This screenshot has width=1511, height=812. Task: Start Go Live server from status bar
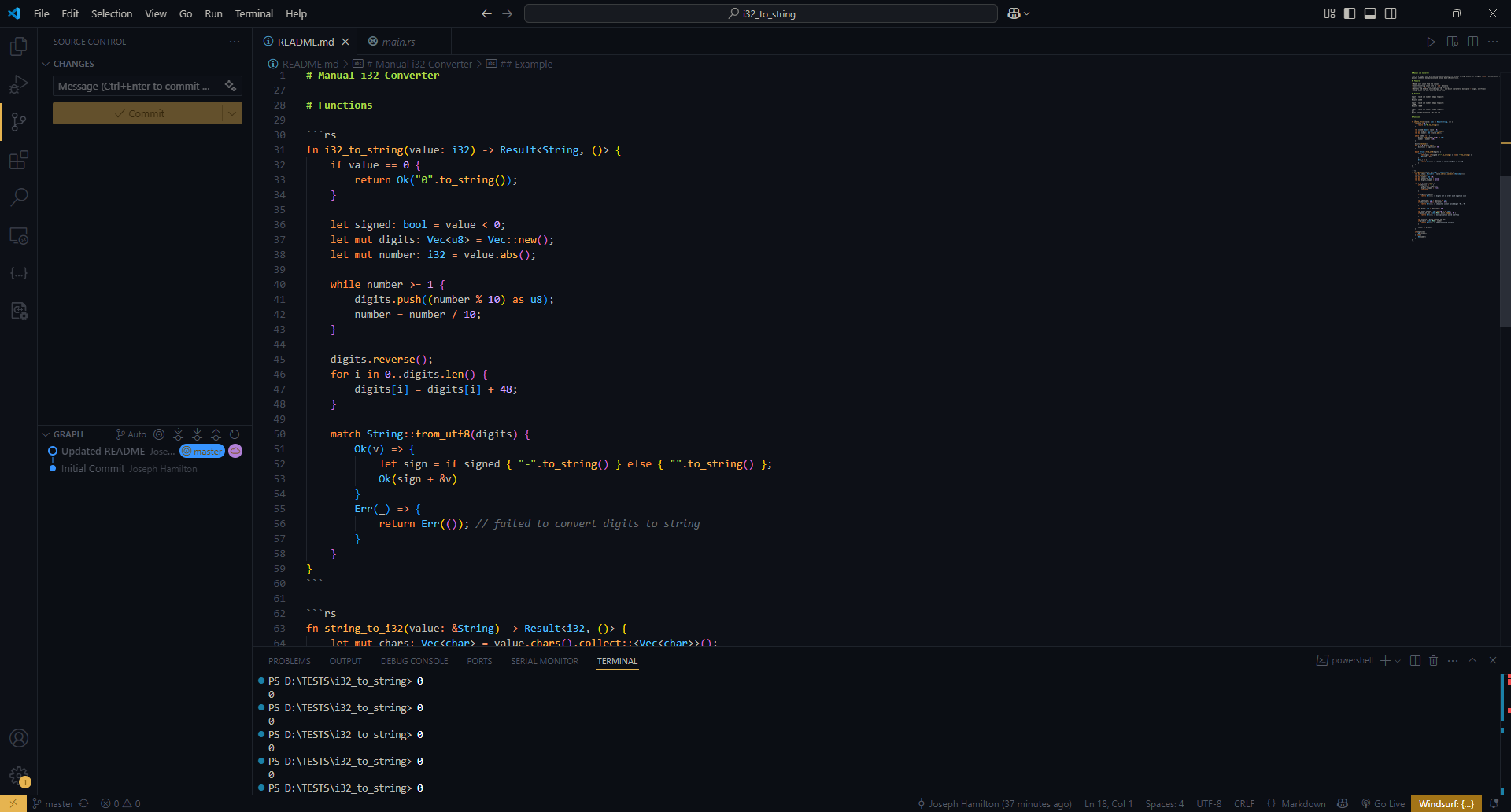[1384, 803]
